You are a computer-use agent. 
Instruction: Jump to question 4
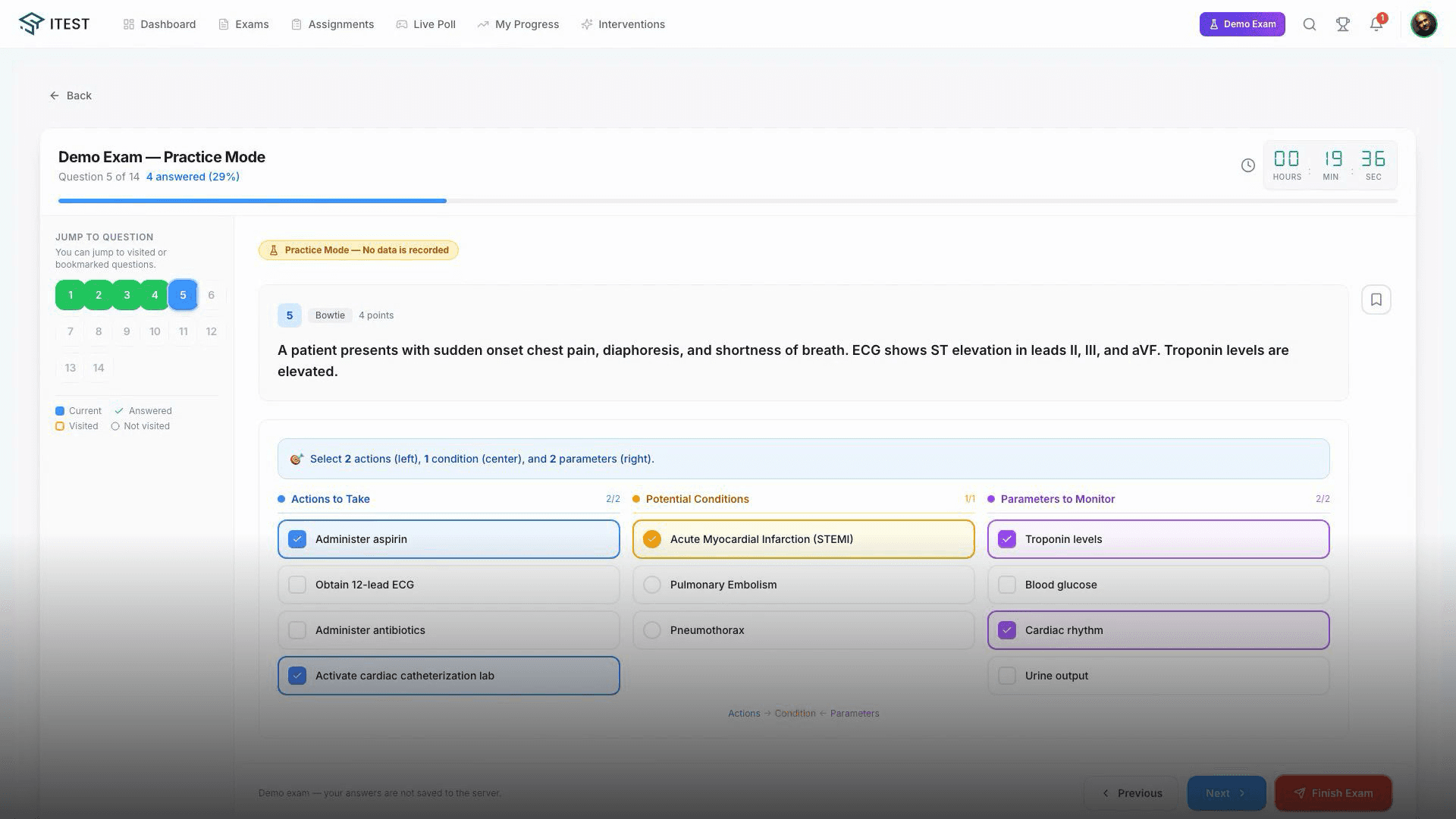tap(155, 295)
